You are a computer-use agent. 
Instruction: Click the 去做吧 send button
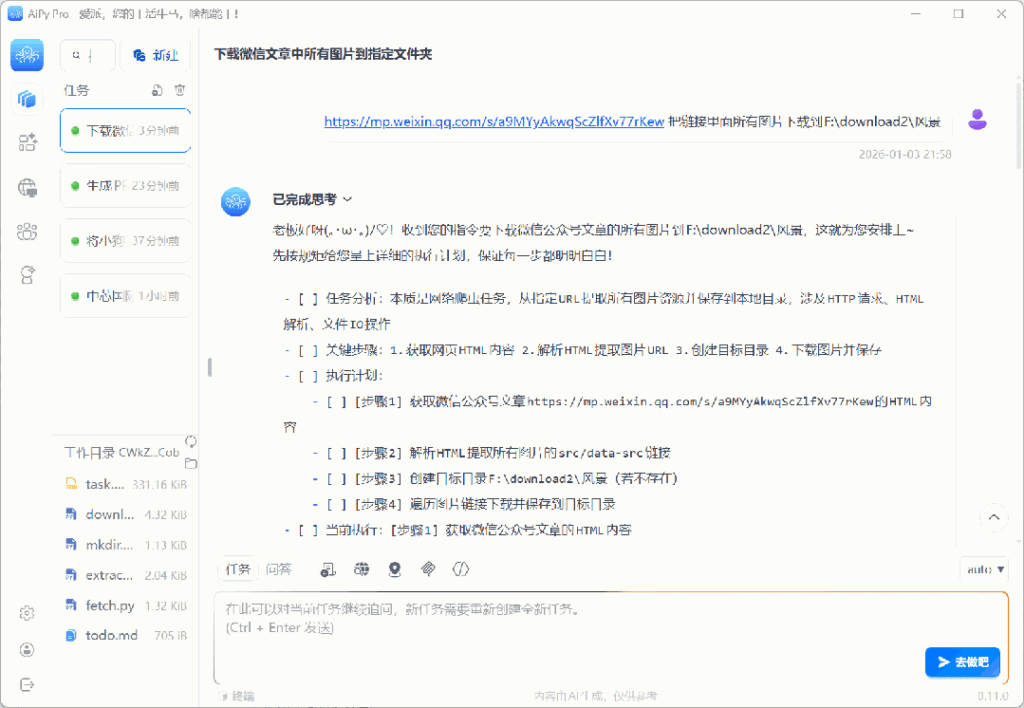click(961, 662)
